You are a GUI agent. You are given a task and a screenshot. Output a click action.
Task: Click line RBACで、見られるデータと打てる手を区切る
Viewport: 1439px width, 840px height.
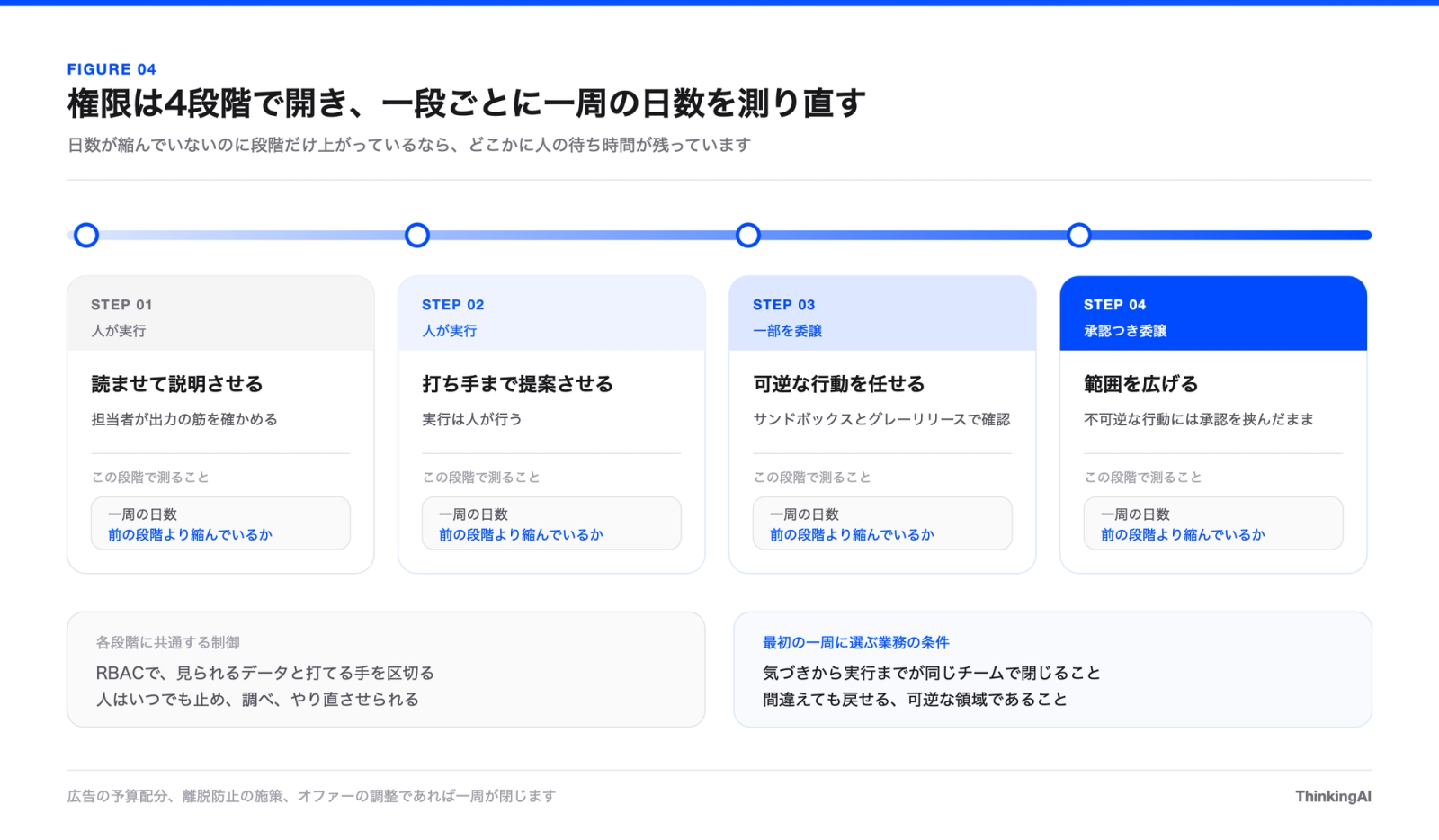click(265, 673)
